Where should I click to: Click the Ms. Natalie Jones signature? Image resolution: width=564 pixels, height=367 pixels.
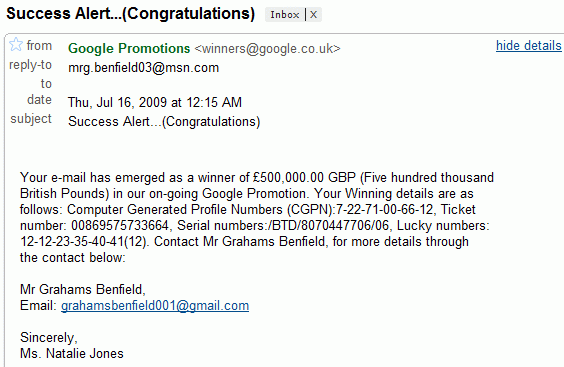pos(72,353)
